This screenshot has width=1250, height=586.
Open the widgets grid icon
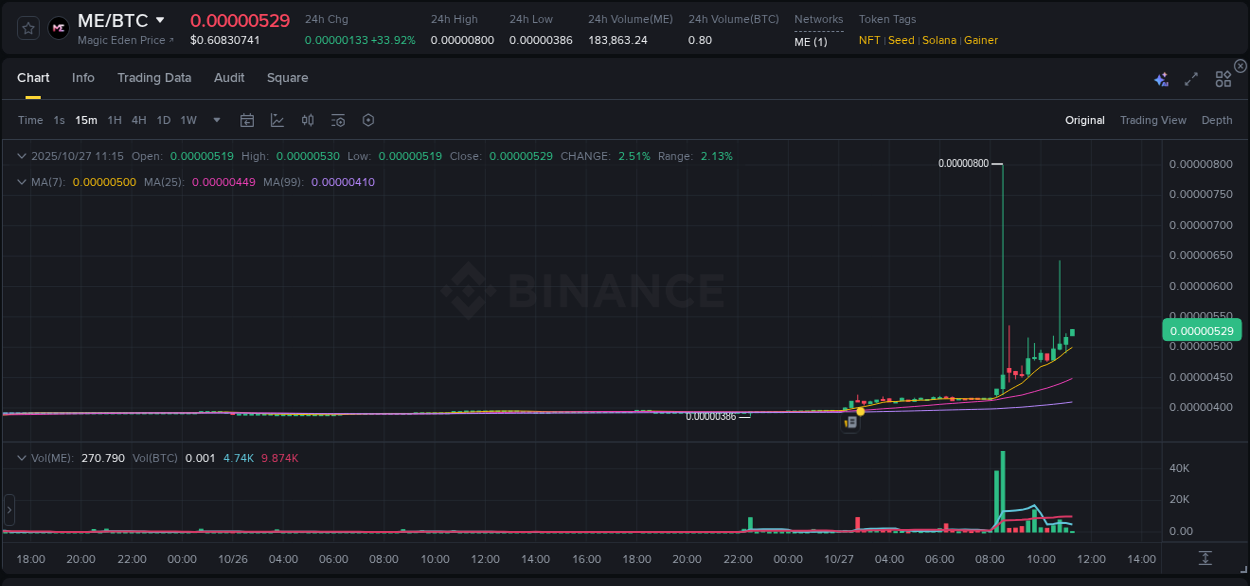coord(1223,78)
